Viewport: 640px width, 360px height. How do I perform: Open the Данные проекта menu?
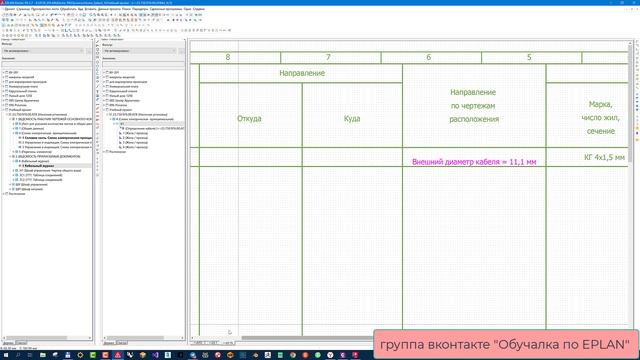[109, 9]
